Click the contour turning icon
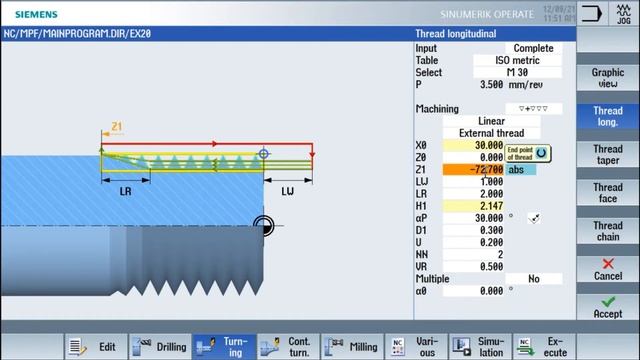Image resolution: width=640 pixels, height=360 pixels. (270, 347)
